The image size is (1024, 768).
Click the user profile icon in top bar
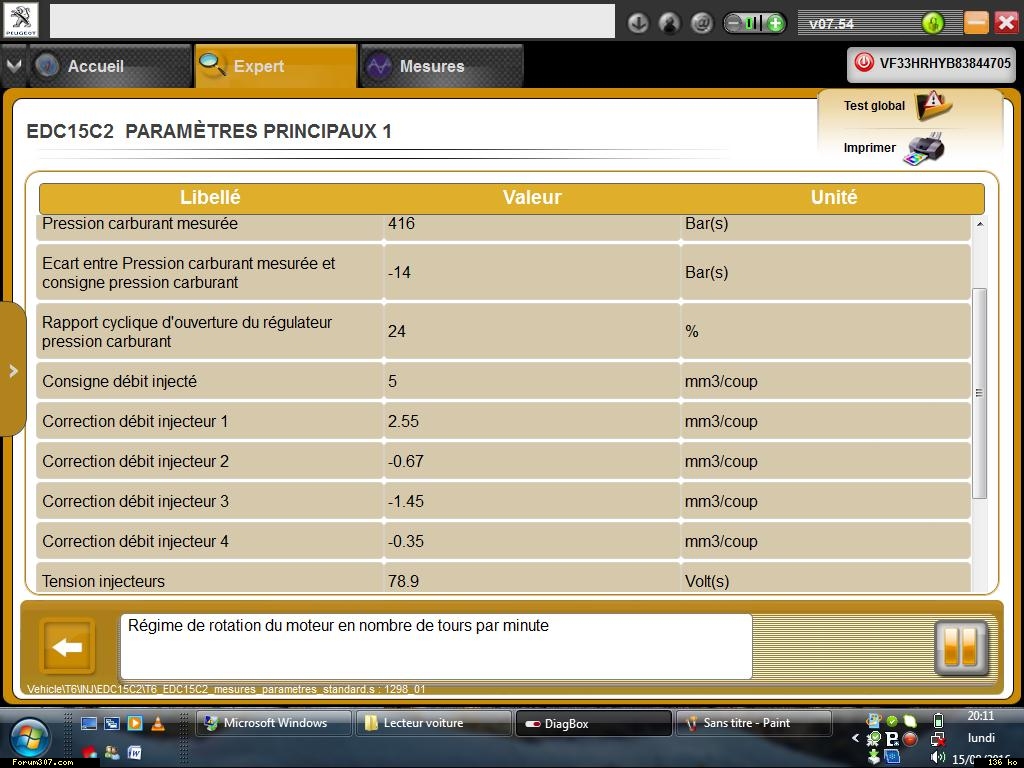[670, 22]
